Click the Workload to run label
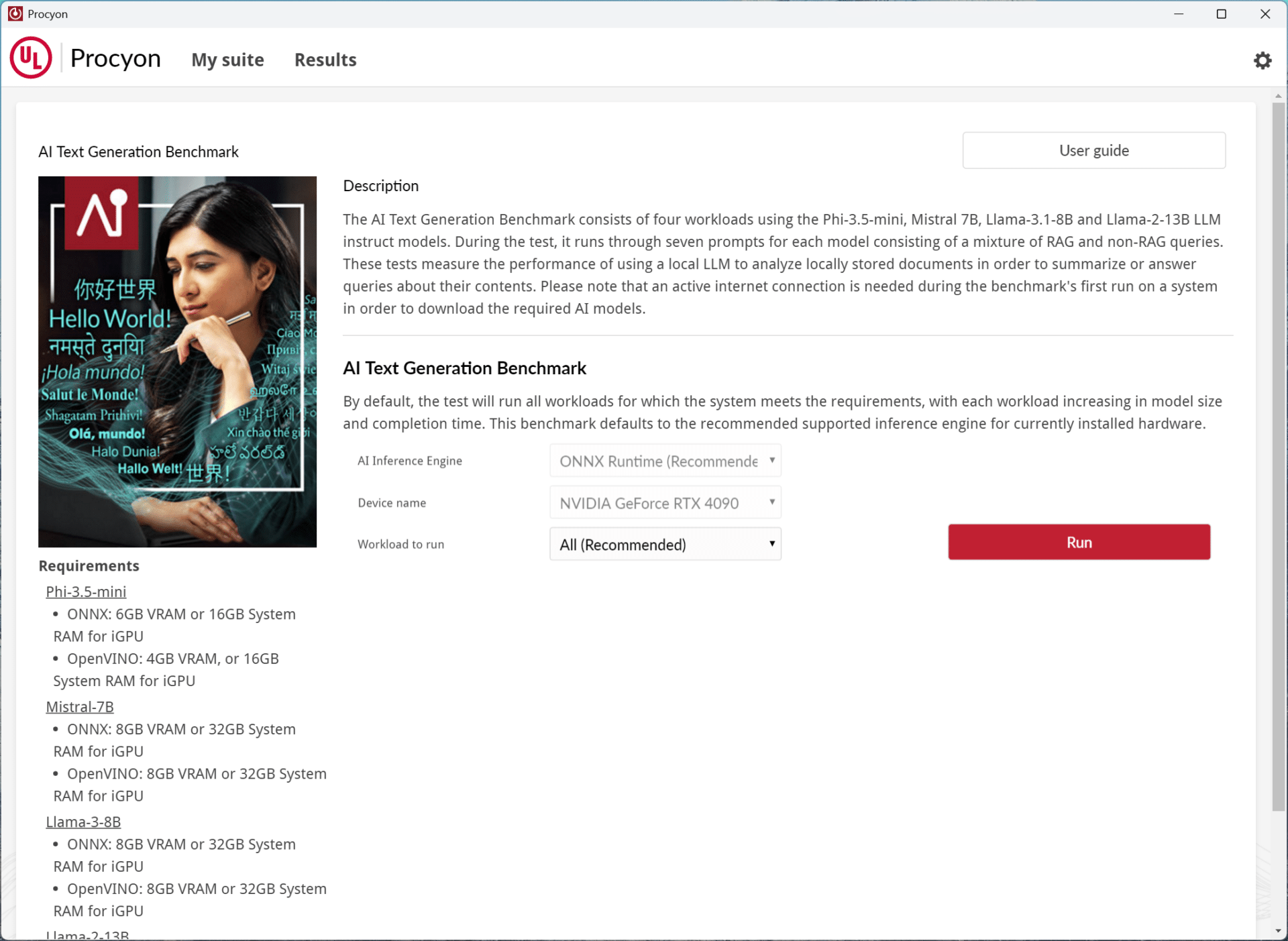 point(400,544)
